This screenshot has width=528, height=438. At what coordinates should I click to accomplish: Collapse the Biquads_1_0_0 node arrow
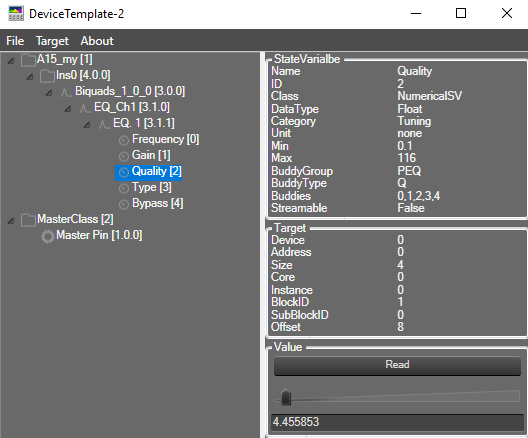click(x=49, y=93)
